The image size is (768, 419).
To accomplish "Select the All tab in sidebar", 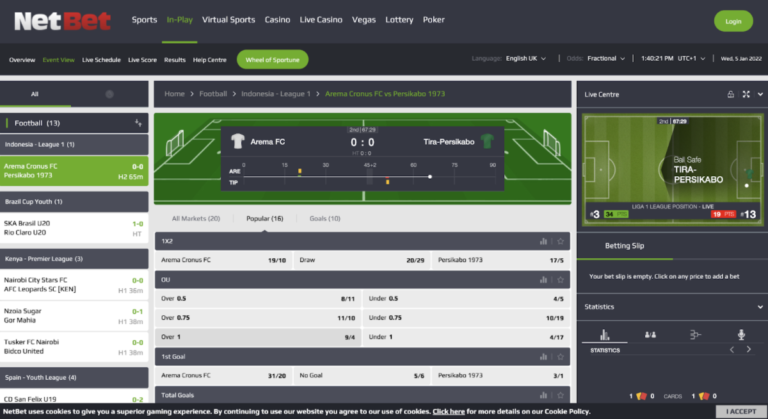I will click(x=35, y=94).
